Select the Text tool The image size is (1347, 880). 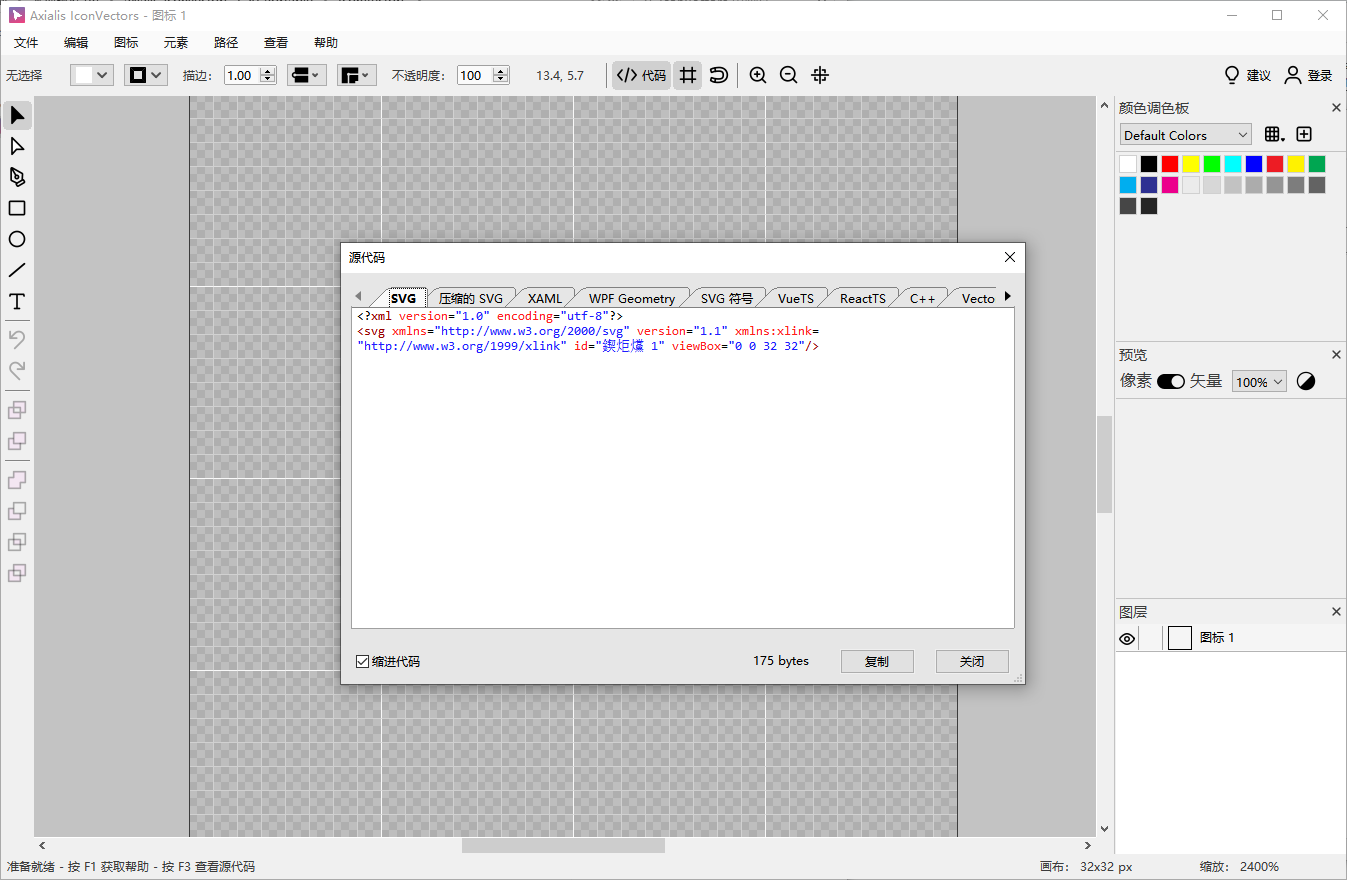coord(17,301)
